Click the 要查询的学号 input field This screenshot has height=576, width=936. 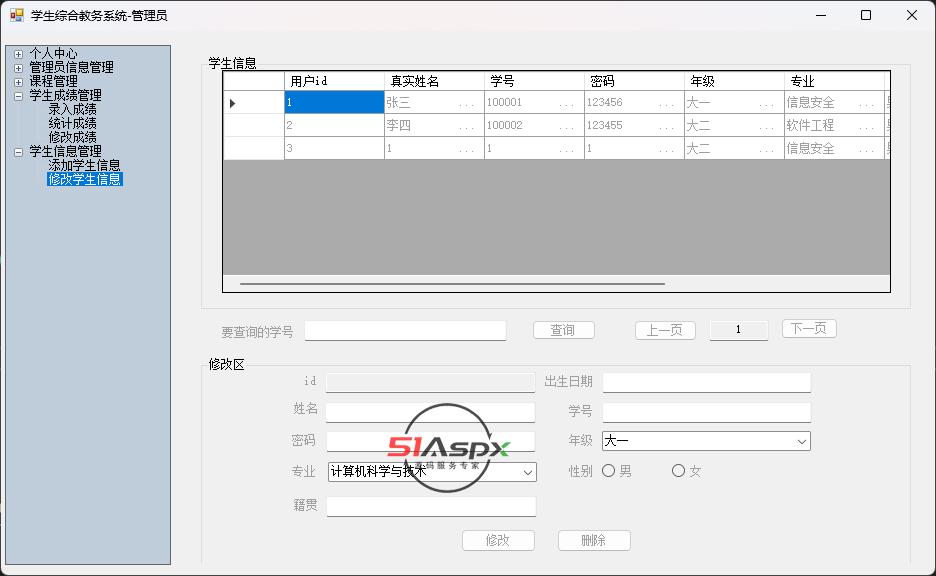pos(405,331)
